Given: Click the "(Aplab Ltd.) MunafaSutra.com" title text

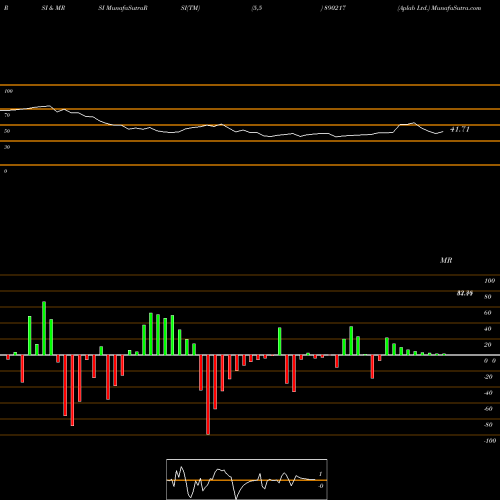Looking at the screenshot, I should [x=439, y=8].
